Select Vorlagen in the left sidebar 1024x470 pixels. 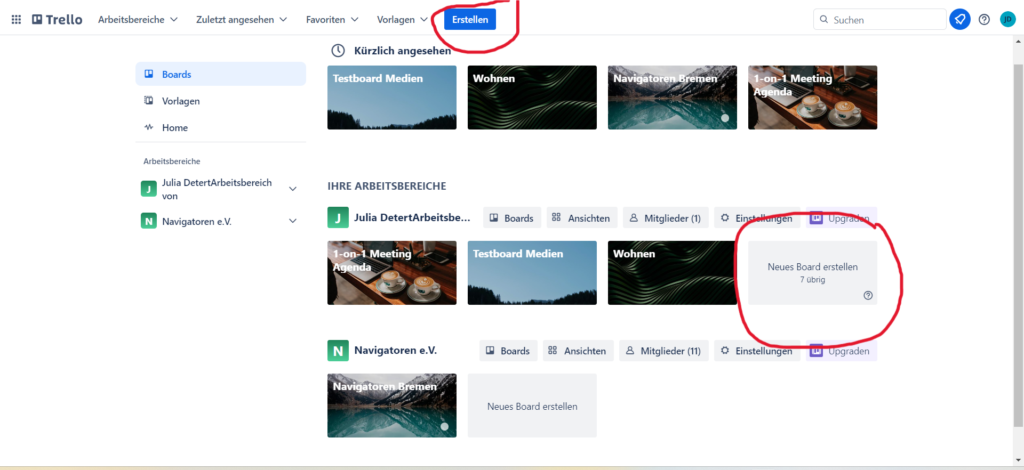(x=221, y=101)
